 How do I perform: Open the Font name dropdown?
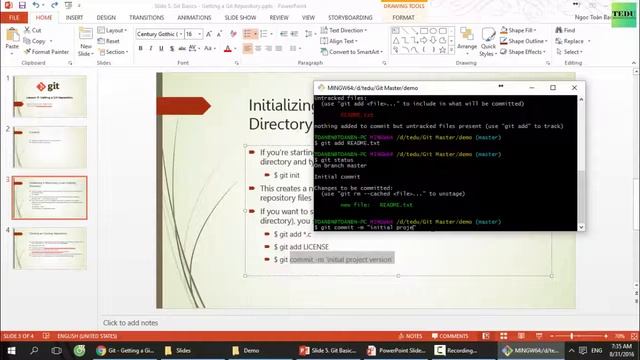(x=181, y=34)
